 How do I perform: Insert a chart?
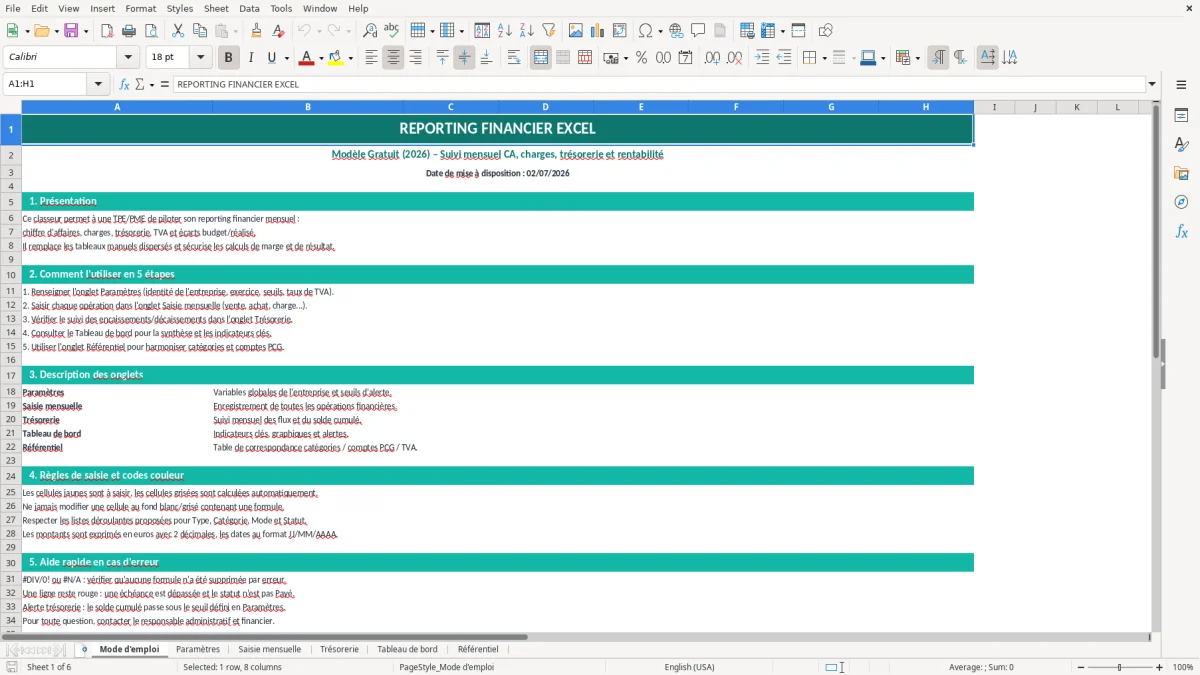(598, 31)
